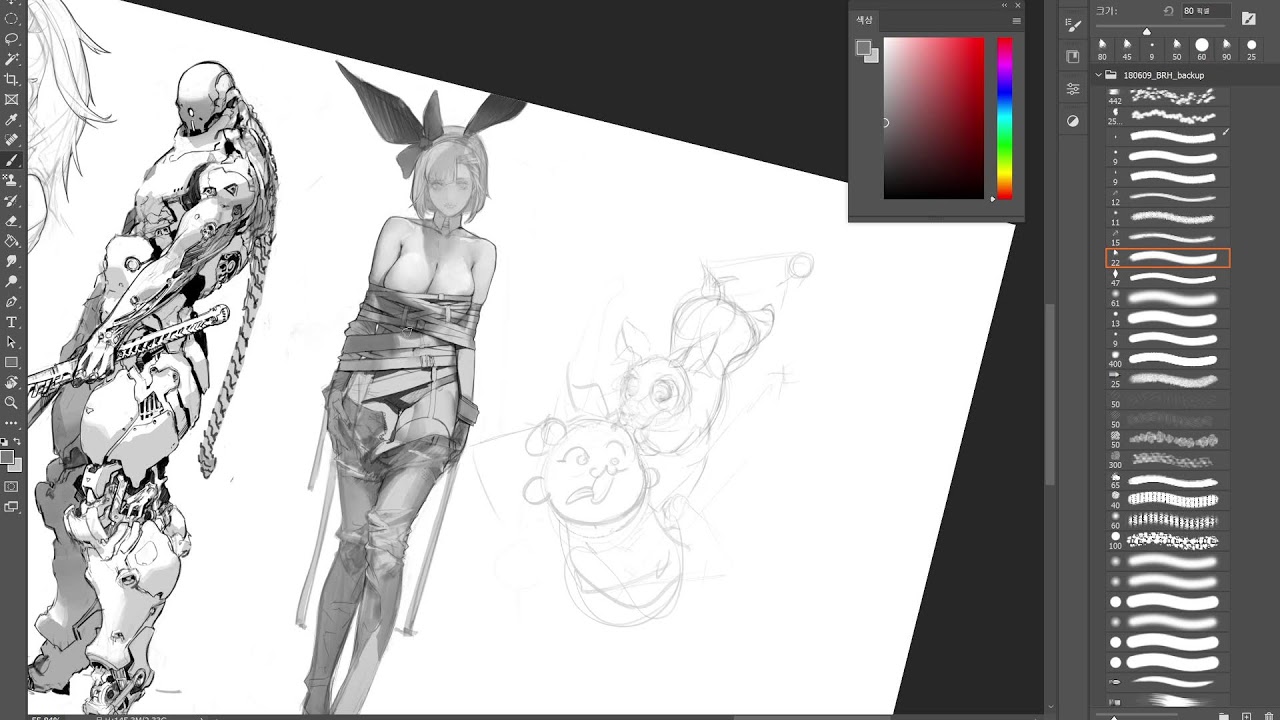Reset default foreground and background colors
Viewport: 1280px width, 720px height.
5,441
